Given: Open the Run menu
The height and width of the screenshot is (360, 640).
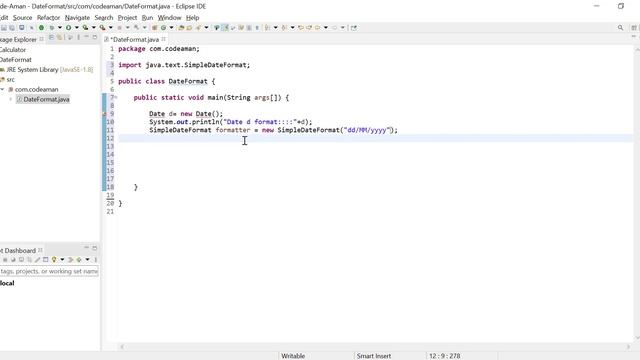Looking at the screenshot, I should coord(147,18).
